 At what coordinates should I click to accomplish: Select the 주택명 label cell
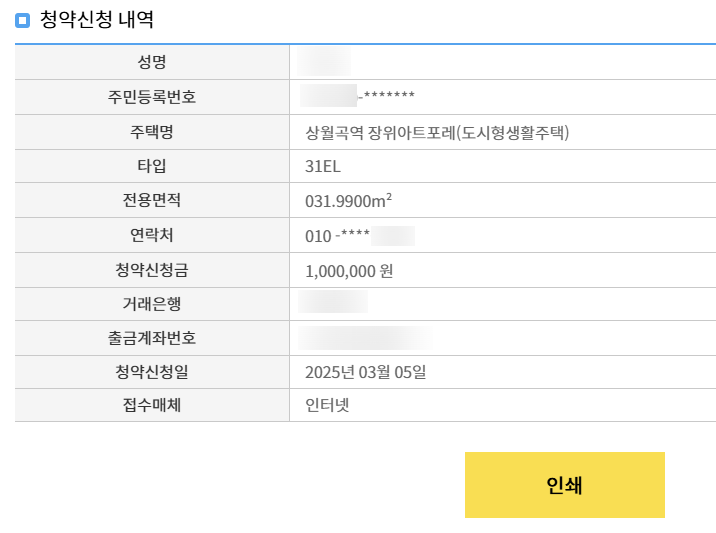point(152,132)
